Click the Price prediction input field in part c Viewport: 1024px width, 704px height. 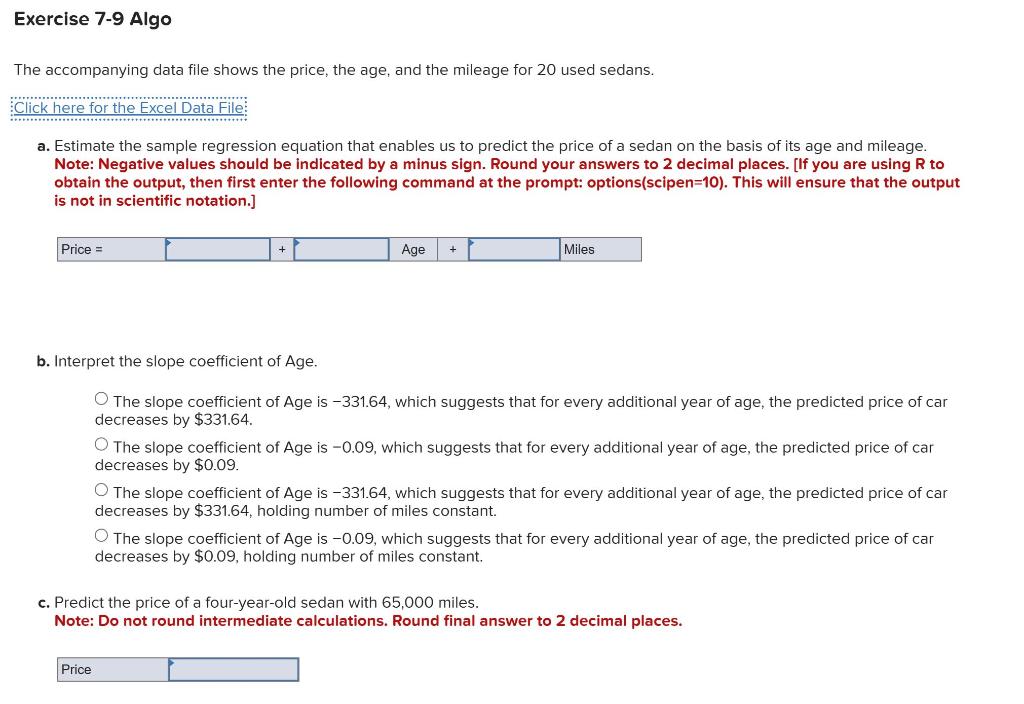click(235, 669)
